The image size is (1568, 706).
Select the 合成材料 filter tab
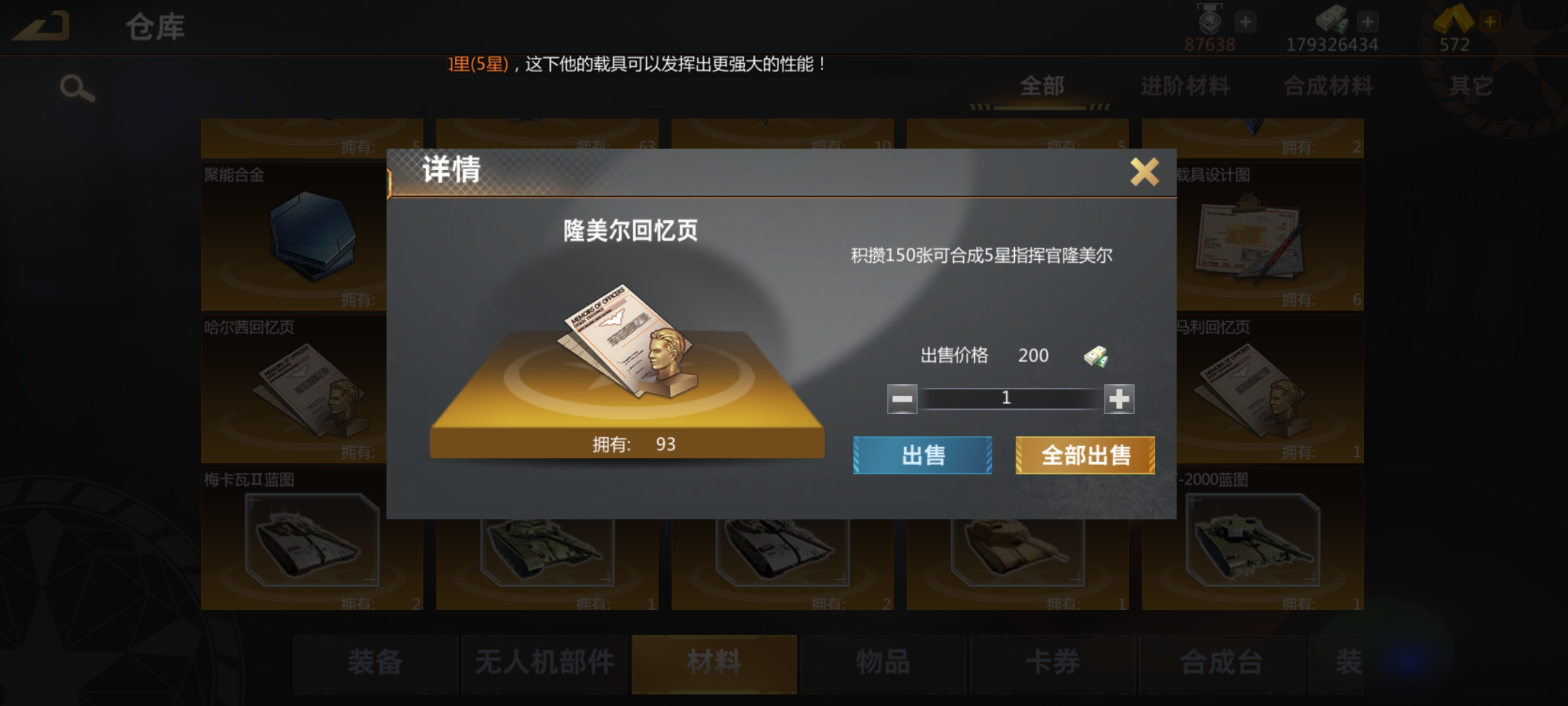click(1328, 86)
